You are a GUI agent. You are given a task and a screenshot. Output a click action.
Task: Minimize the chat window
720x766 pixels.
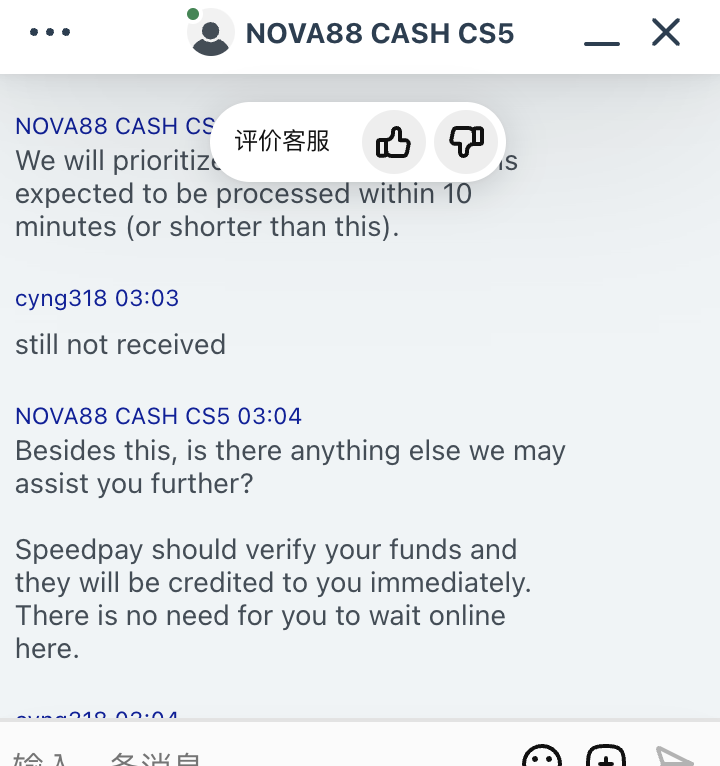coord(602,43)
